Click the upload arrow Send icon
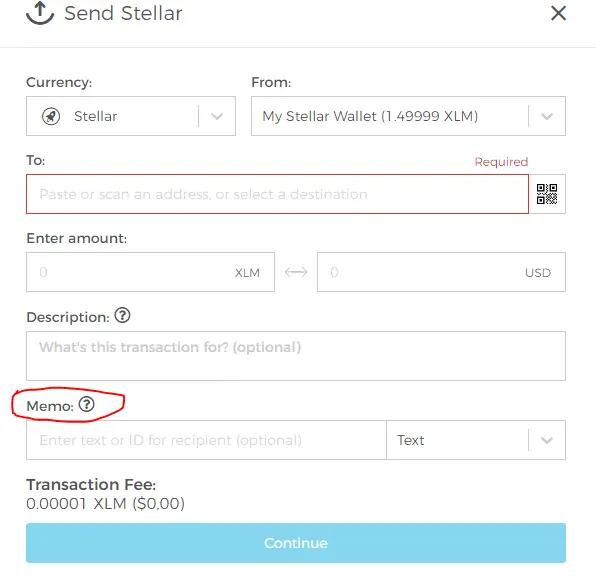The image size is (596, 585). tap(40, 13)
